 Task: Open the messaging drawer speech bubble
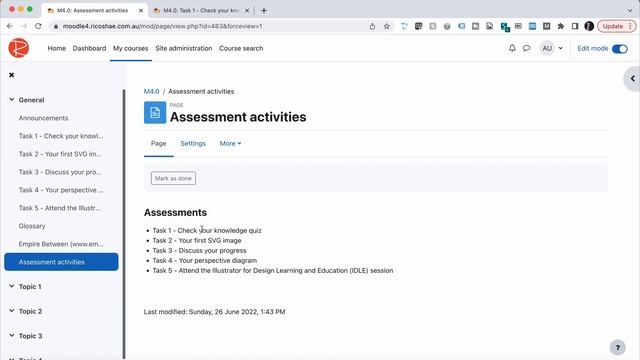click(x=527, y=48)
